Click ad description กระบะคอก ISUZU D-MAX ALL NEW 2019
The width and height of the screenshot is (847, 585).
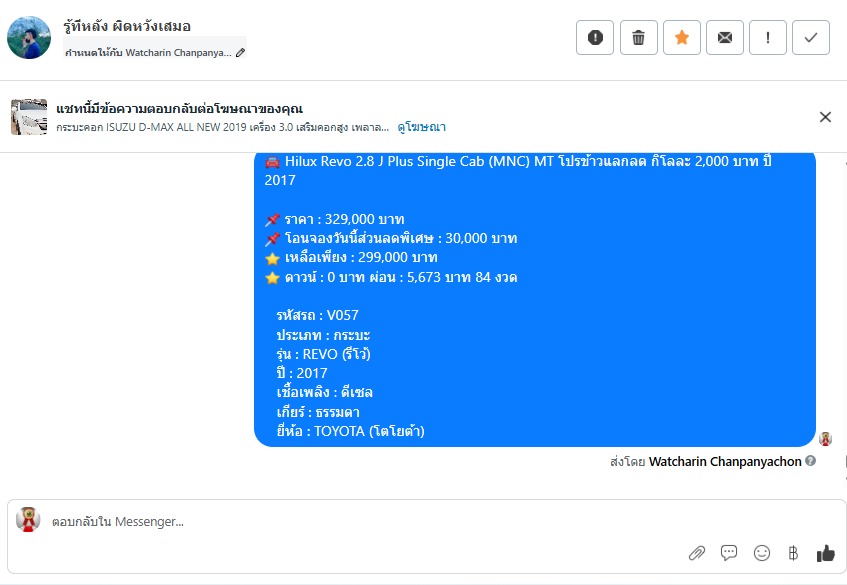[x=223, y=127]
